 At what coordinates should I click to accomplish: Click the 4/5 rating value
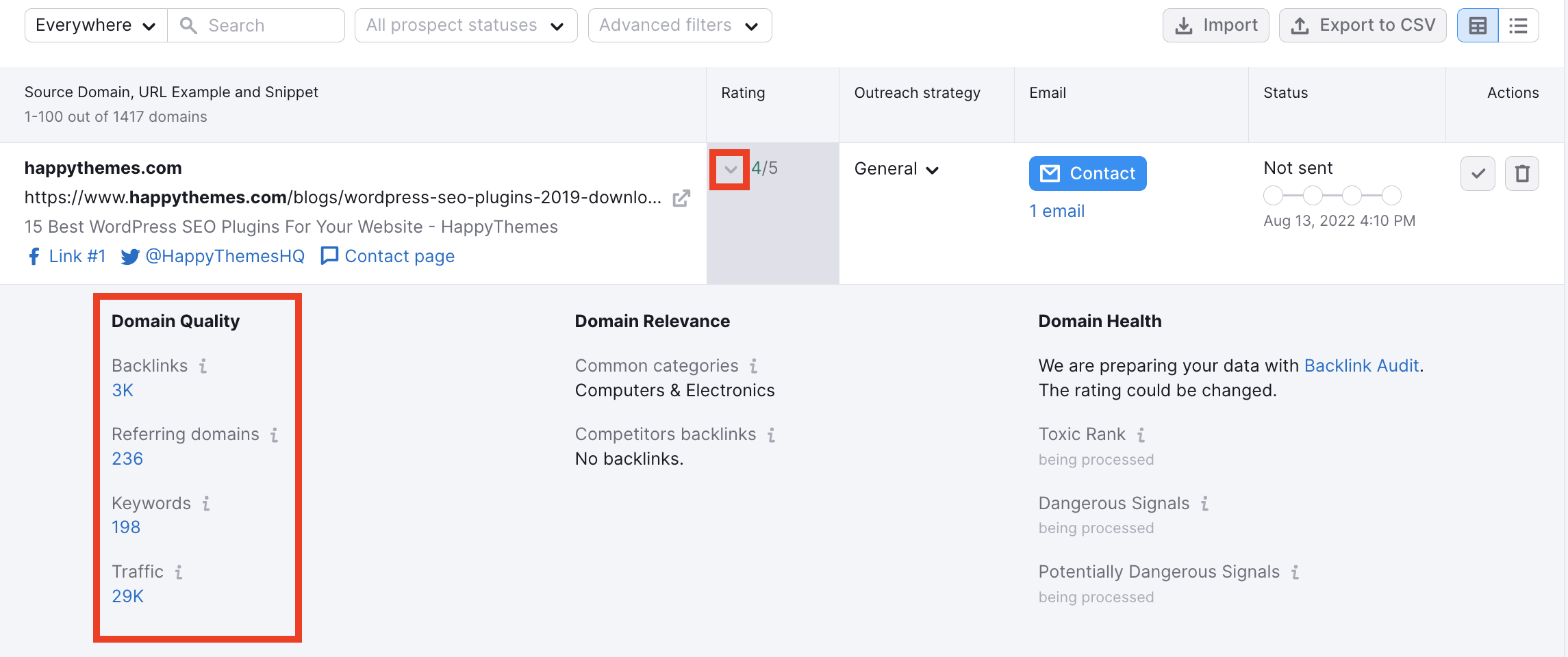[764, 168]
